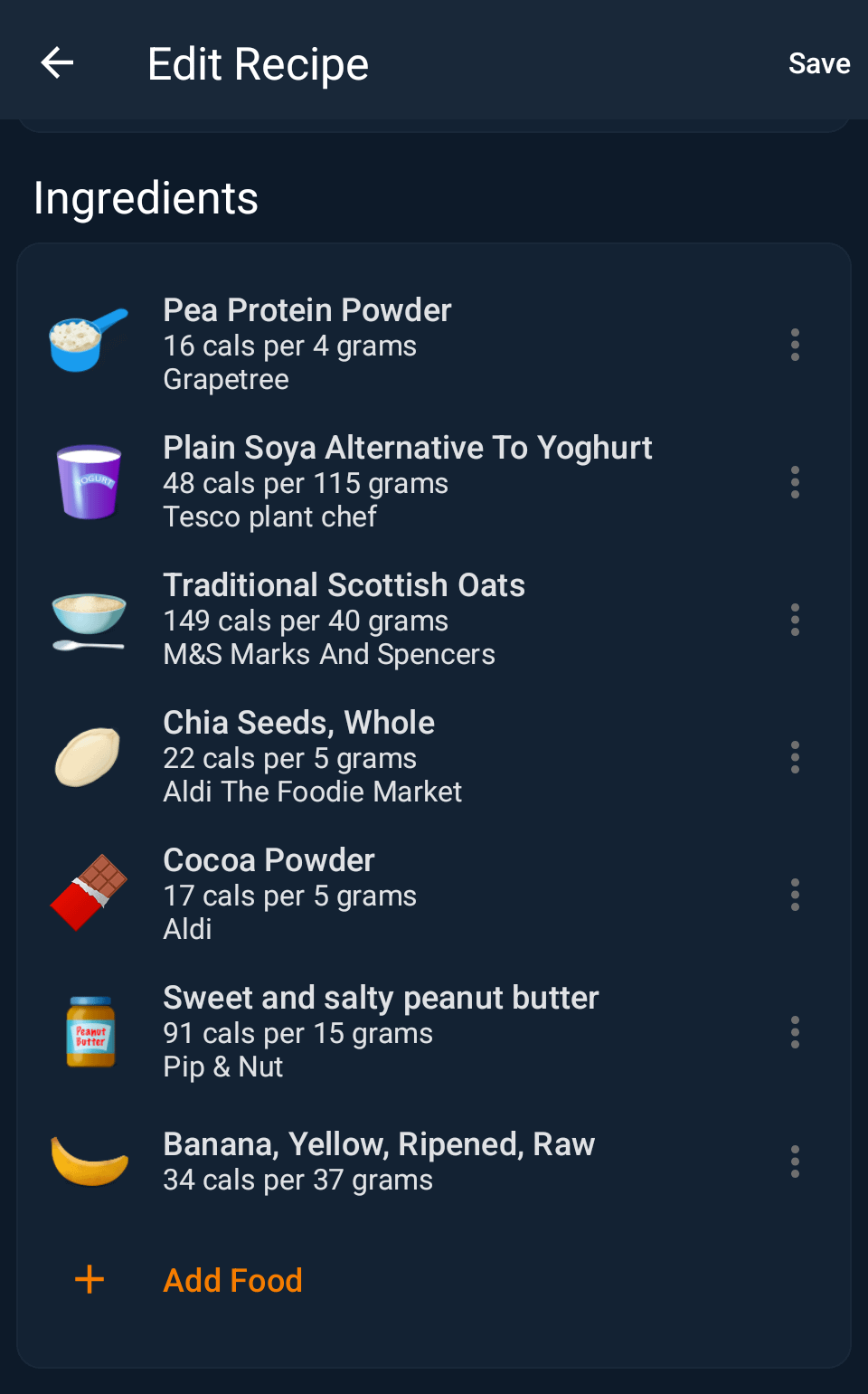Click the Chia Seeds icon
Viewport: 868px width, 1394px height.
pos(88,757)
